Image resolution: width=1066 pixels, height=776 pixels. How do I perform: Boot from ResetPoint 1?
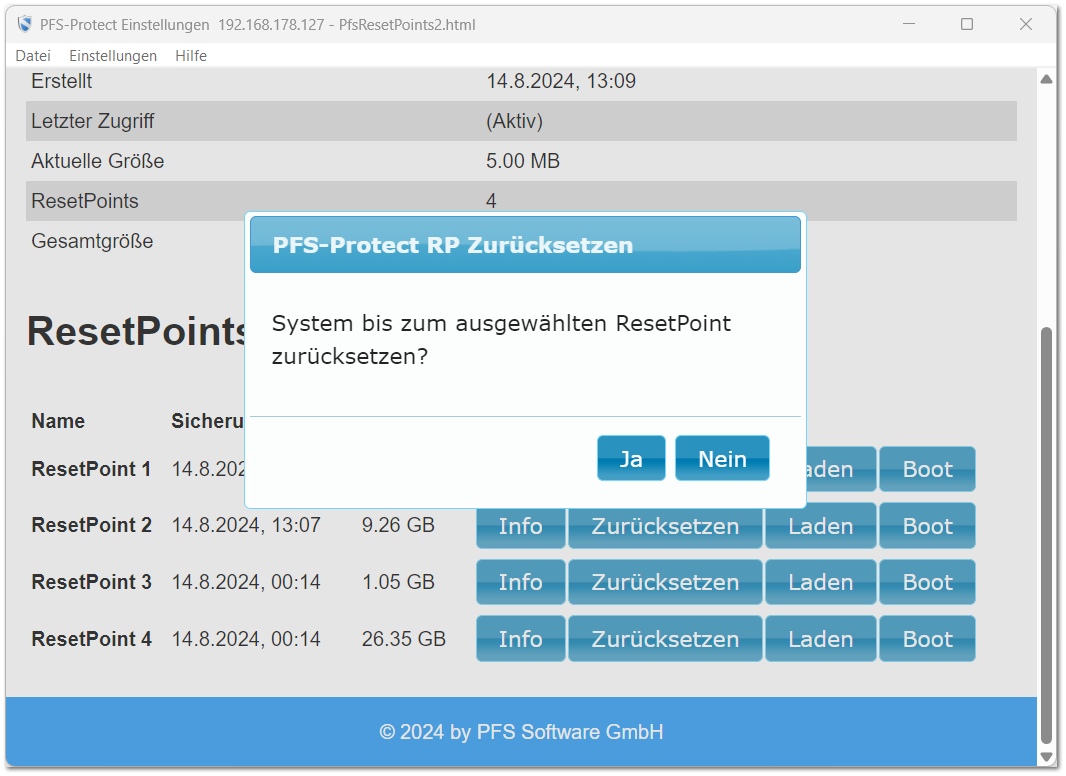[x=927, y=468]
